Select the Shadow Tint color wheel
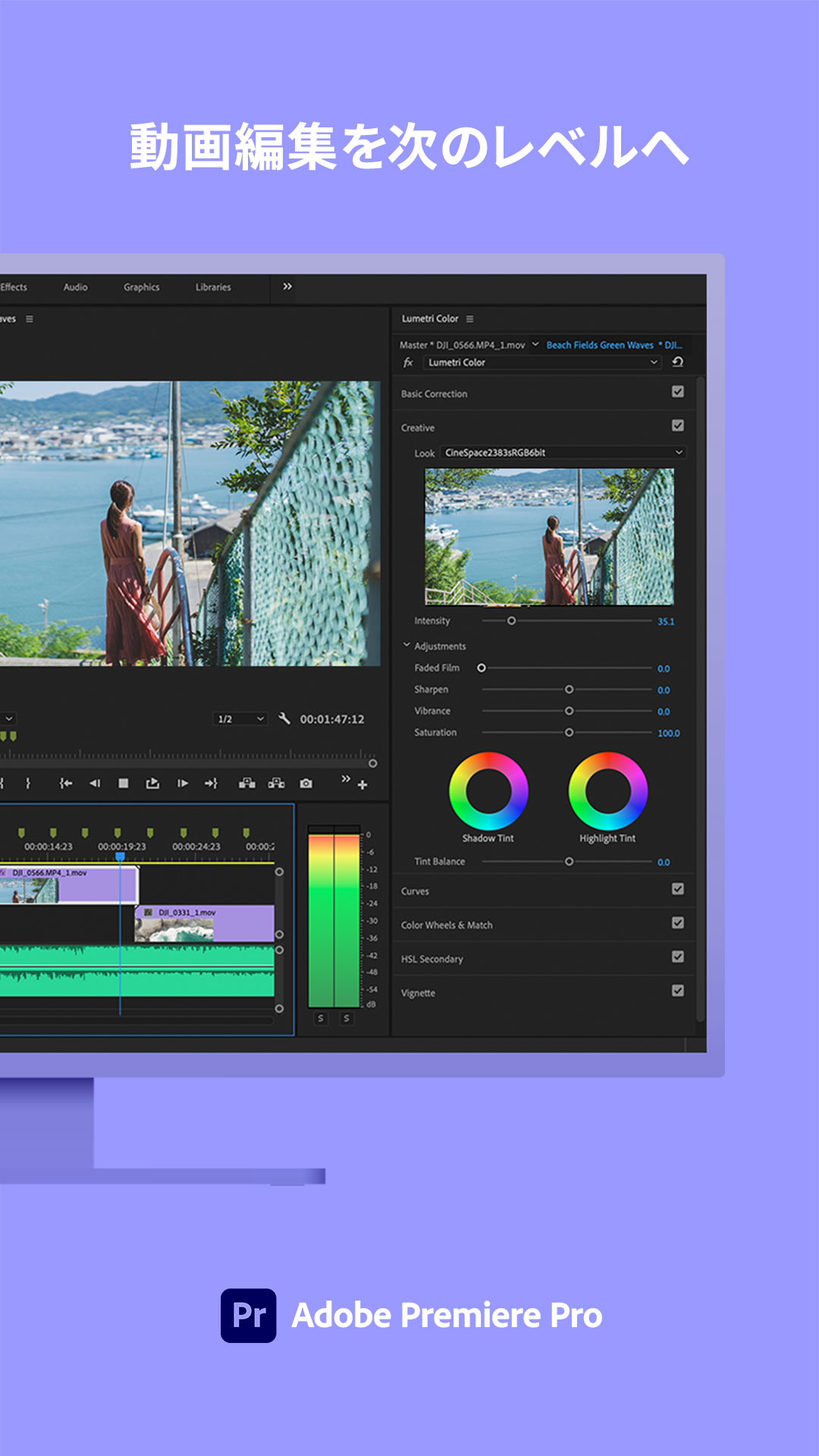Screen dimensions: 819x1456 click(488, 791)
